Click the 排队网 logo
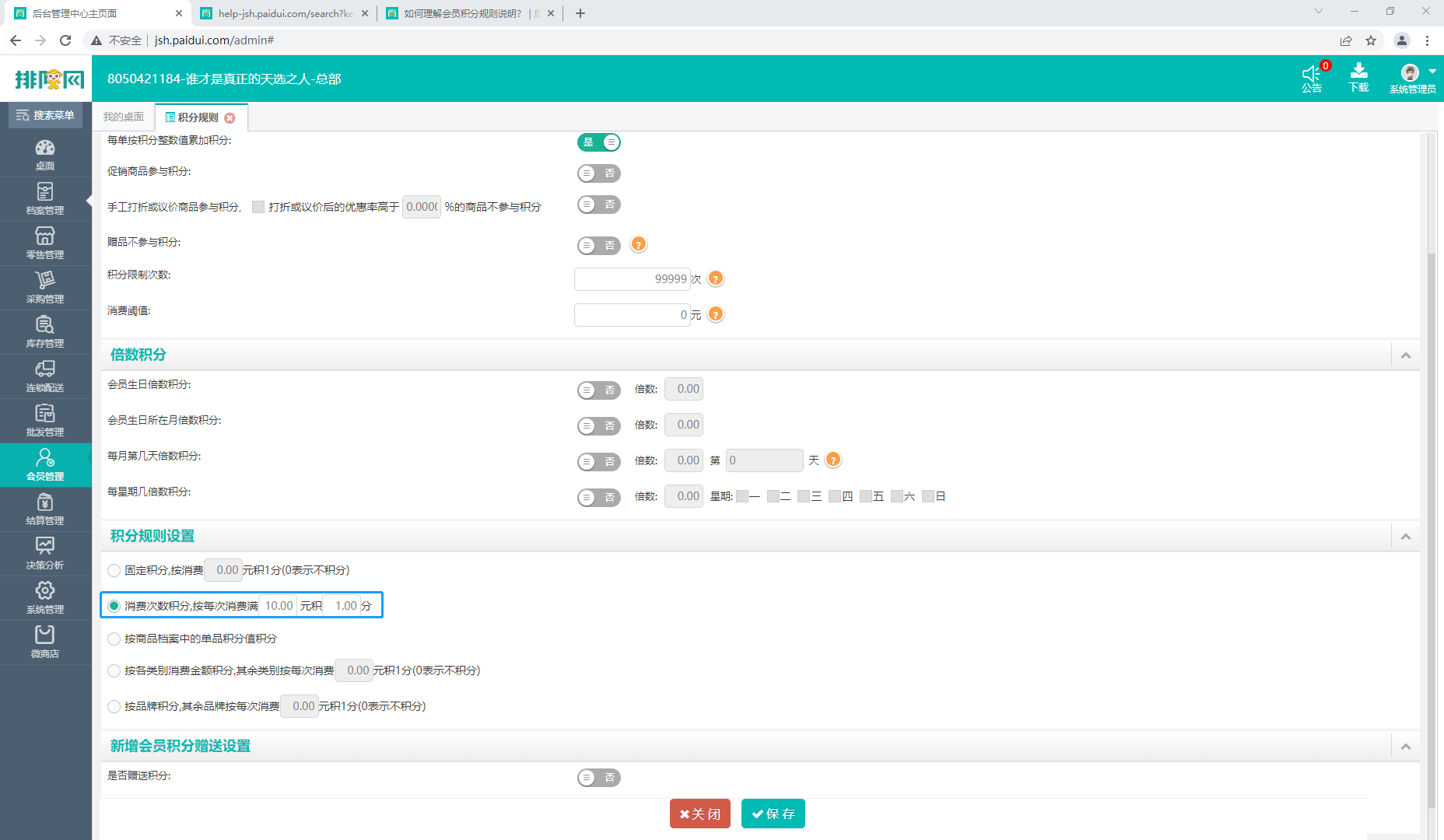 click(49, 79)
